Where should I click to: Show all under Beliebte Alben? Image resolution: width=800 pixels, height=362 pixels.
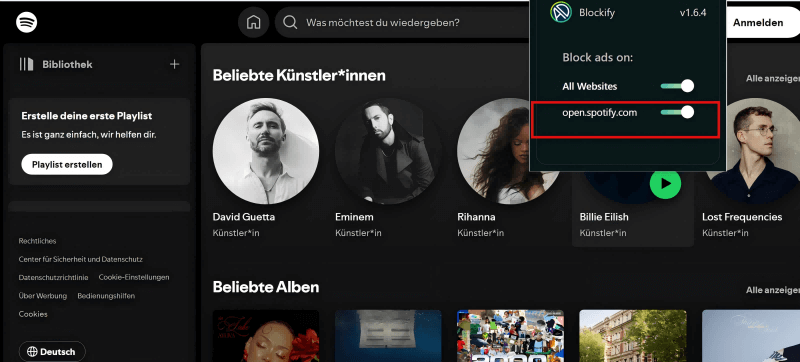pyautogui.click(x=772, y=290)
